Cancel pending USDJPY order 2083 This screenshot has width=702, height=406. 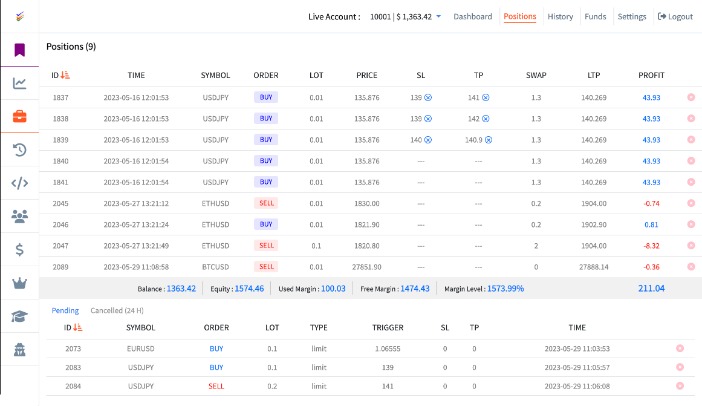680,367
